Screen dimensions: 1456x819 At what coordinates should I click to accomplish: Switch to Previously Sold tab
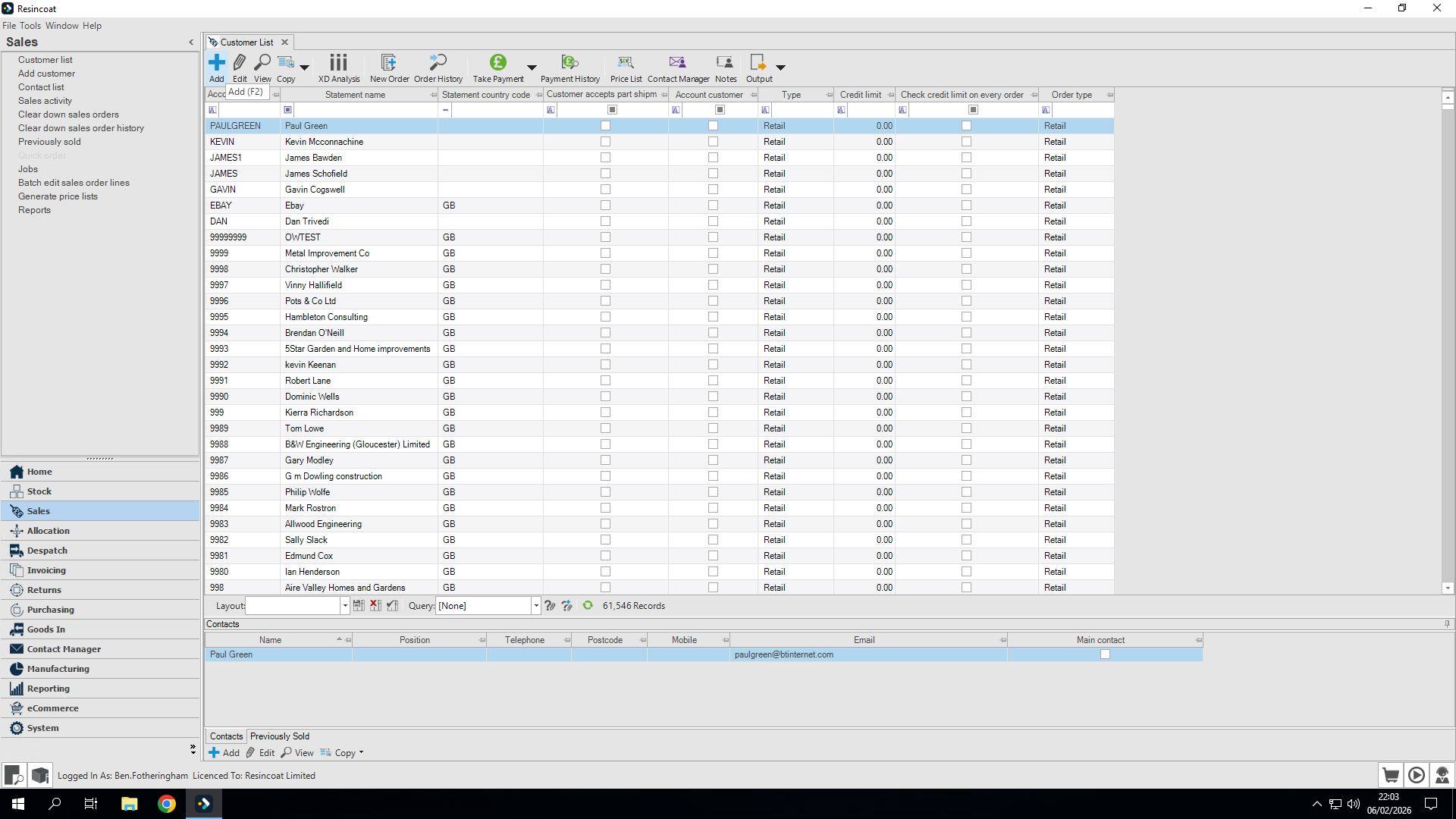[279, 736]
